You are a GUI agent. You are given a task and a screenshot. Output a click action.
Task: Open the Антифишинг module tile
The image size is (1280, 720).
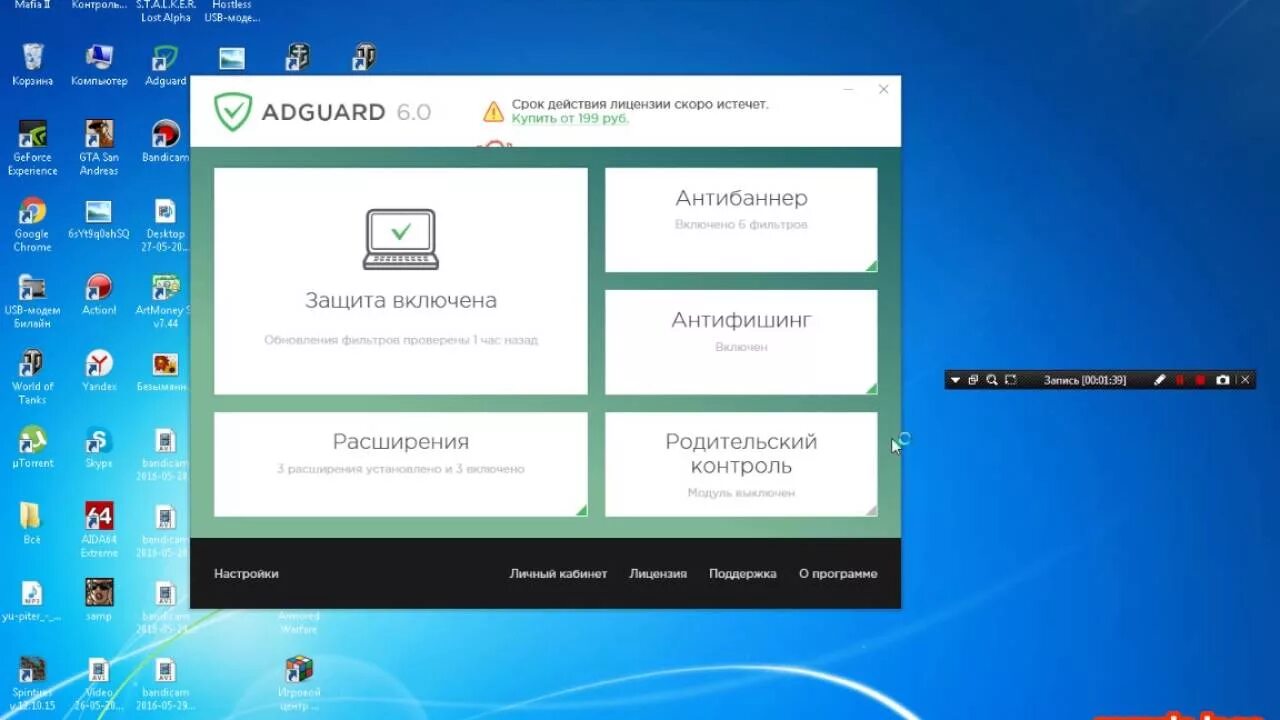[x=741, y=342]
